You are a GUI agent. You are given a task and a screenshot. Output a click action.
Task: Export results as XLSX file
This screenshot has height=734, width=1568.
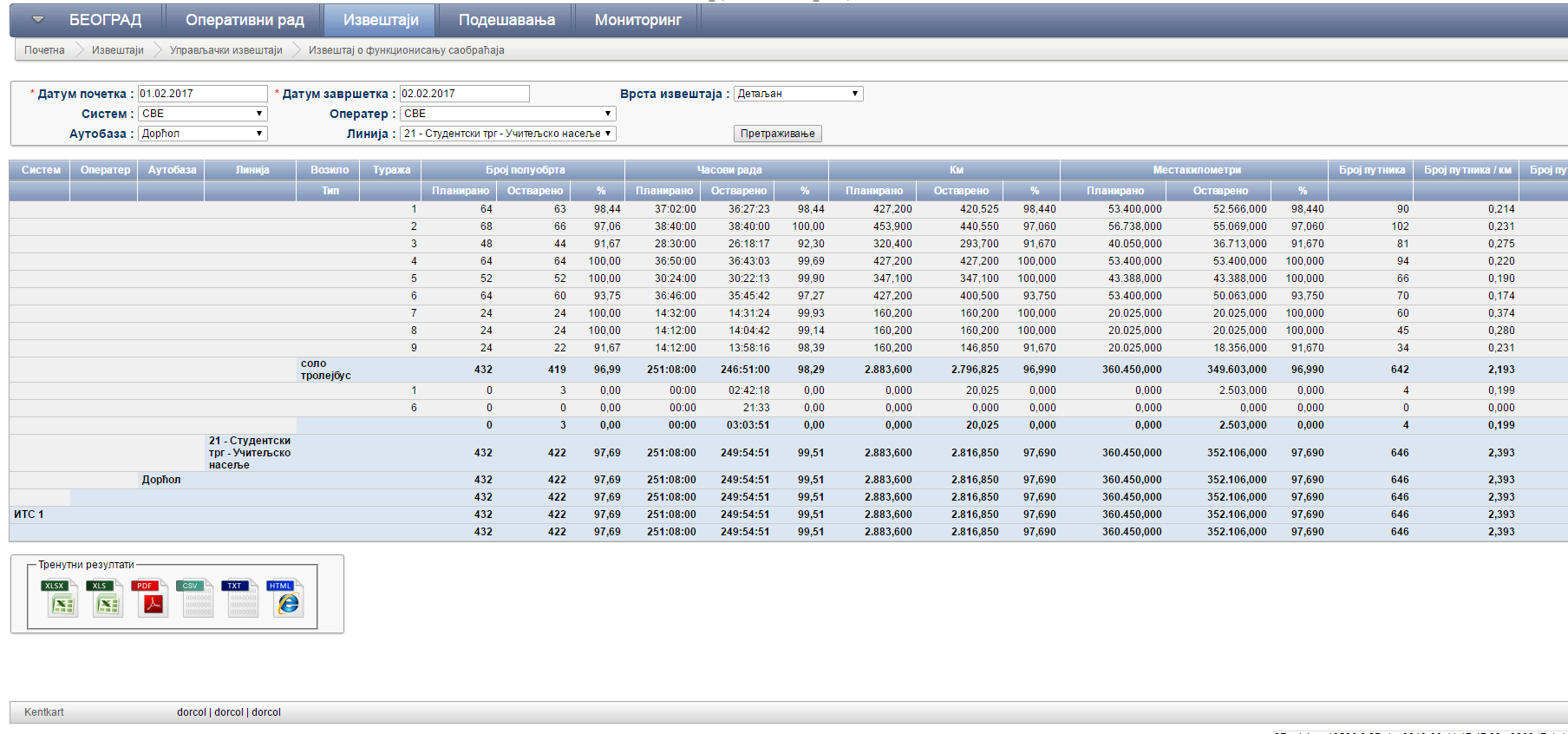[x=59, y=598]
